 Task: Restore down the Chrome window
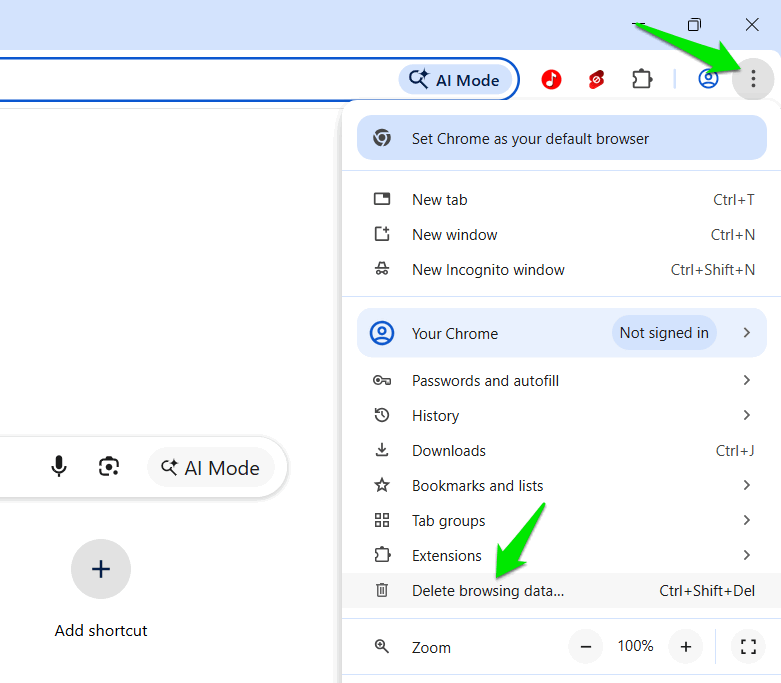[x=694, y=24]
